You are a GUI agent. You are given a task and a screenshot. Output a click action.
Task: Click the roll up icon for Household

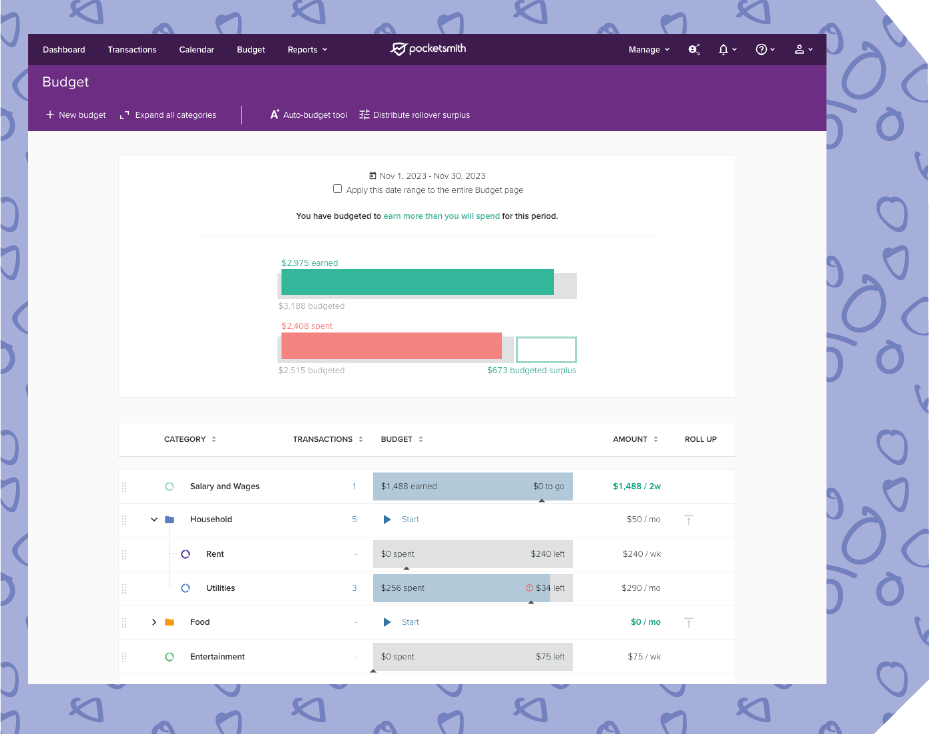click(x=688, y=520)
